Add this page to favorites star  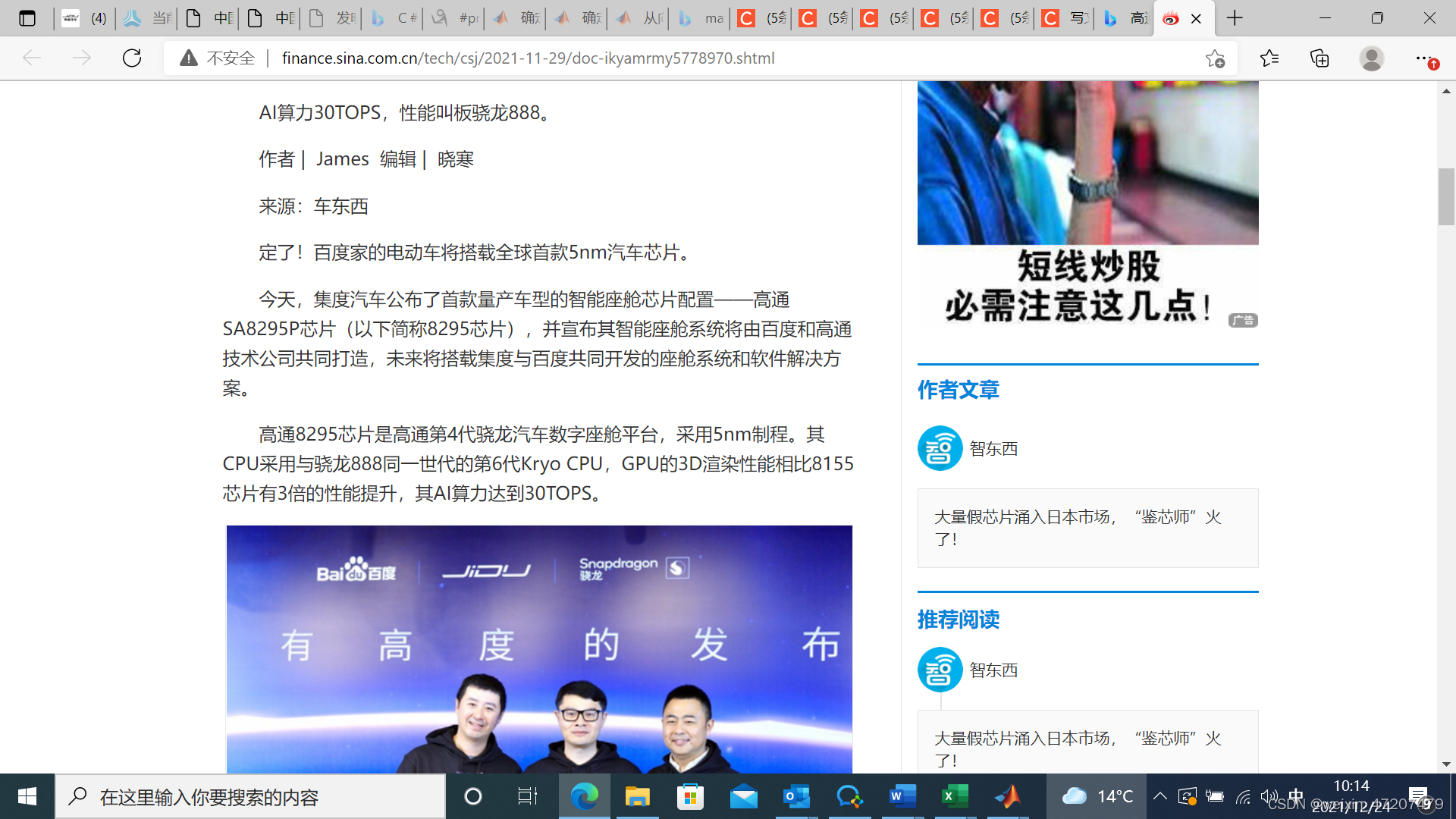coord(1215,58)
